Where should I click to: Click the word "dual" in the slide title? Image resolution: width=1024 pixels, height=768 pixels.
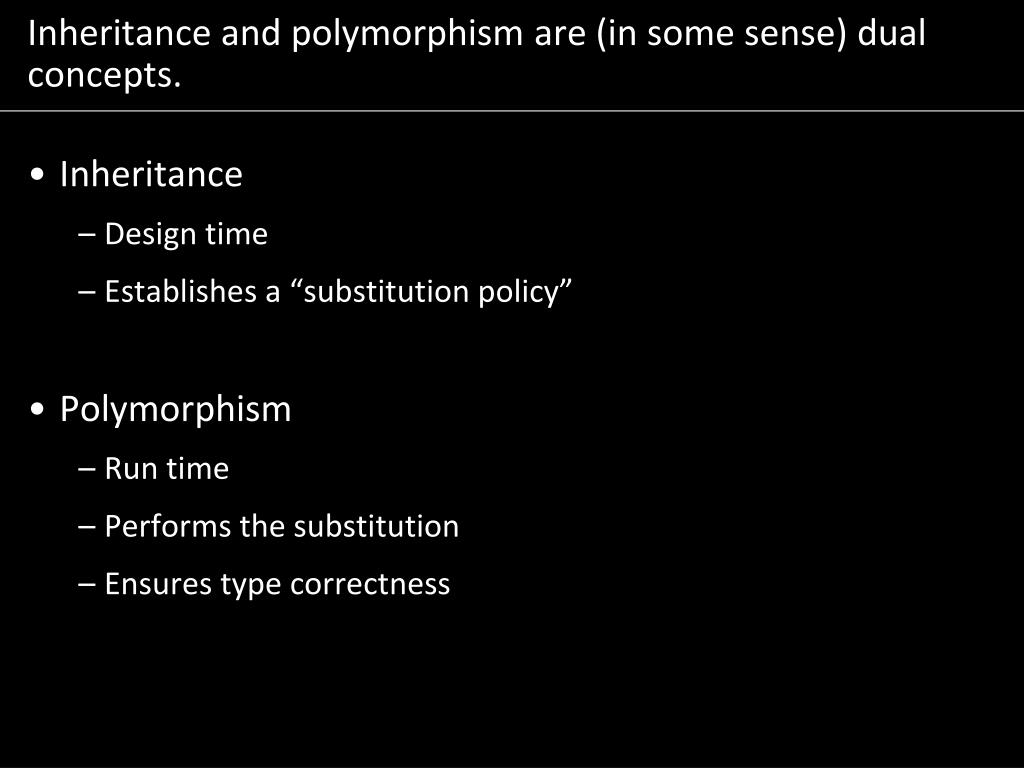pos(891,33)
